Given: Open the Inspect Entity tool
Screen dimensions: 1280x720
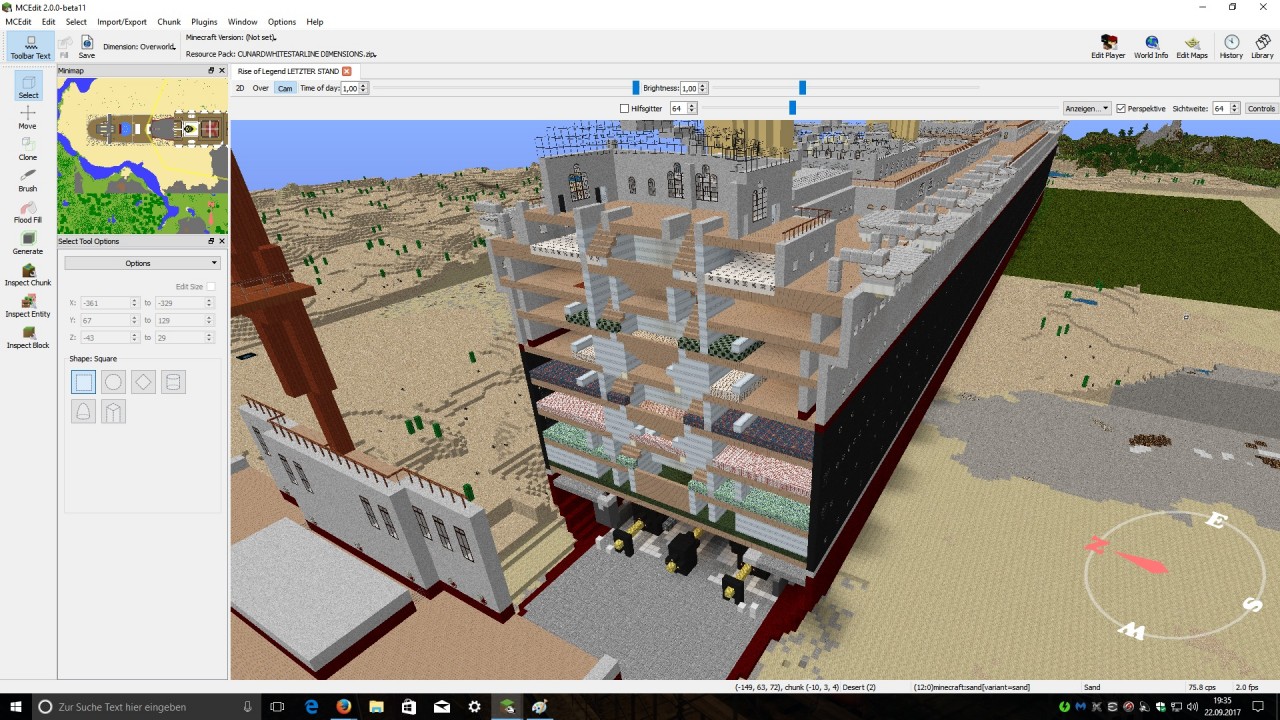Looking at the screenshot, I should [x=27, y=306].
